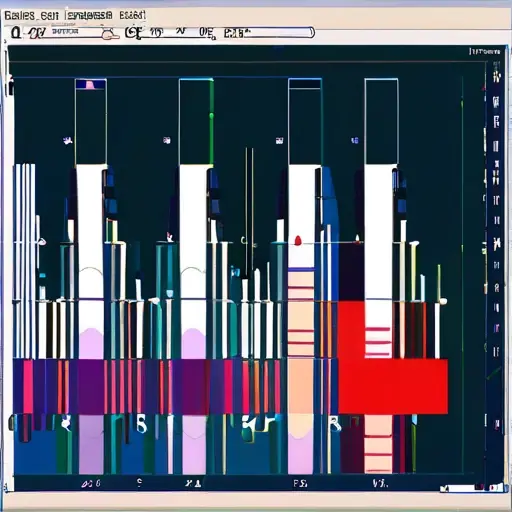Click the small white icon left of first column
512x512 pixels.
68,140
